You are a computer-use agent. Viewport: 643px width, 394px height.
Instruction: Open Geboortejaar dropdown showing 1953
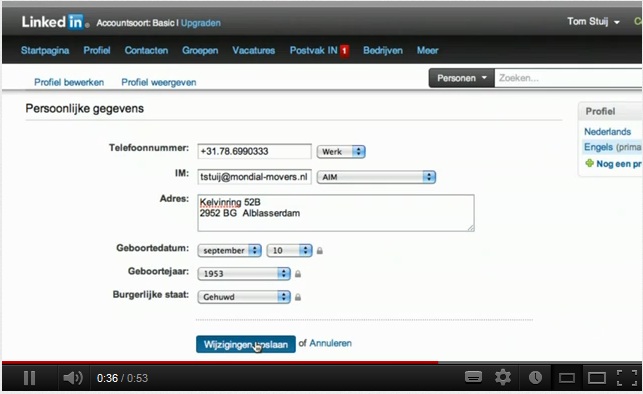pos(244,274)
